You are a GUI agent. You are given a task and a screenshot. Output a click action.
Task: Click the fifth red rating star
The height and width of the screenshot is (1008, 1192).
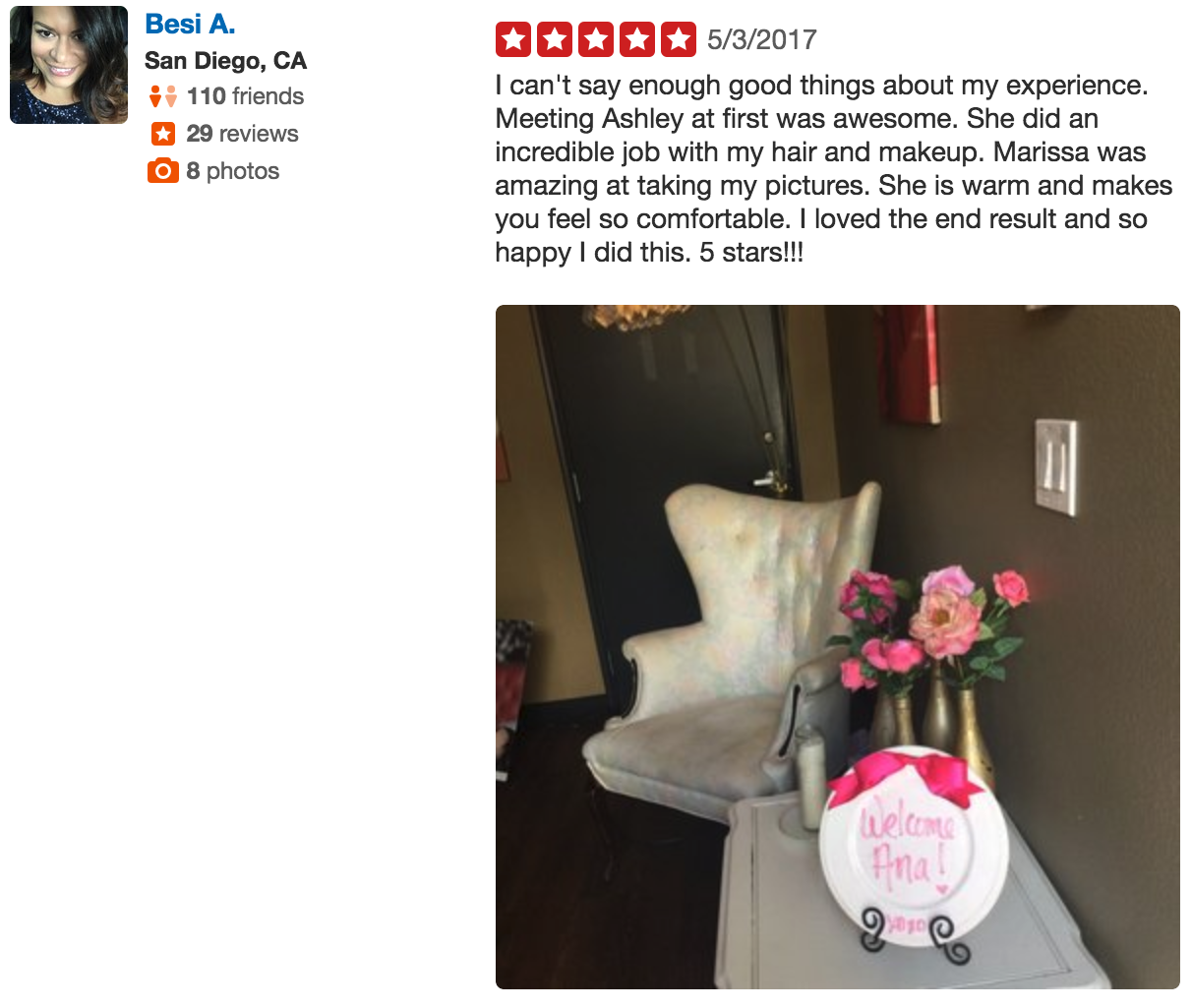[x=679, y=40]
